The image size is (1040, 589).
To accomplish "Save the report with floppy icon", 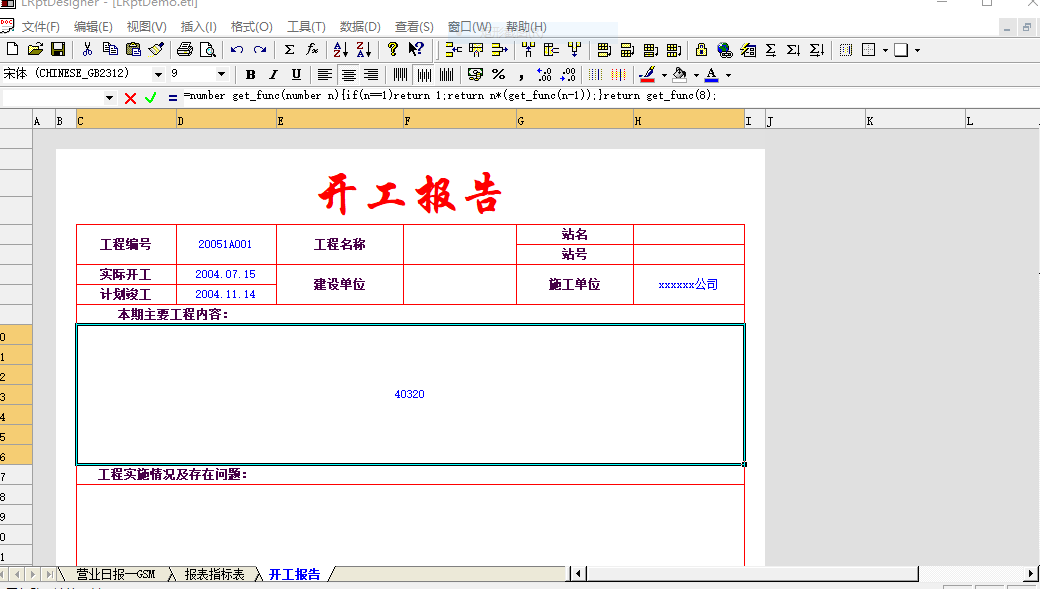I will point(58,49).
